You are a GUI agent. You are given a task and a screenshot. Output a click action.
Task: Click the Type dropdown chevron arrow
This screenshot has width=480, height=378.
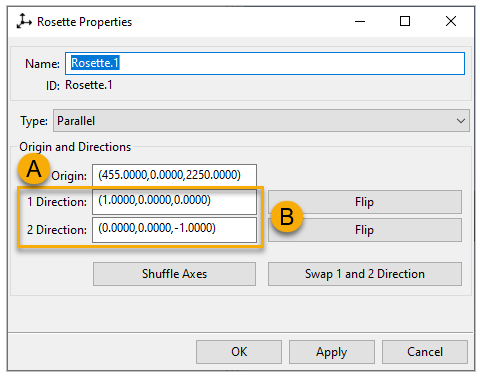[461, 121]
